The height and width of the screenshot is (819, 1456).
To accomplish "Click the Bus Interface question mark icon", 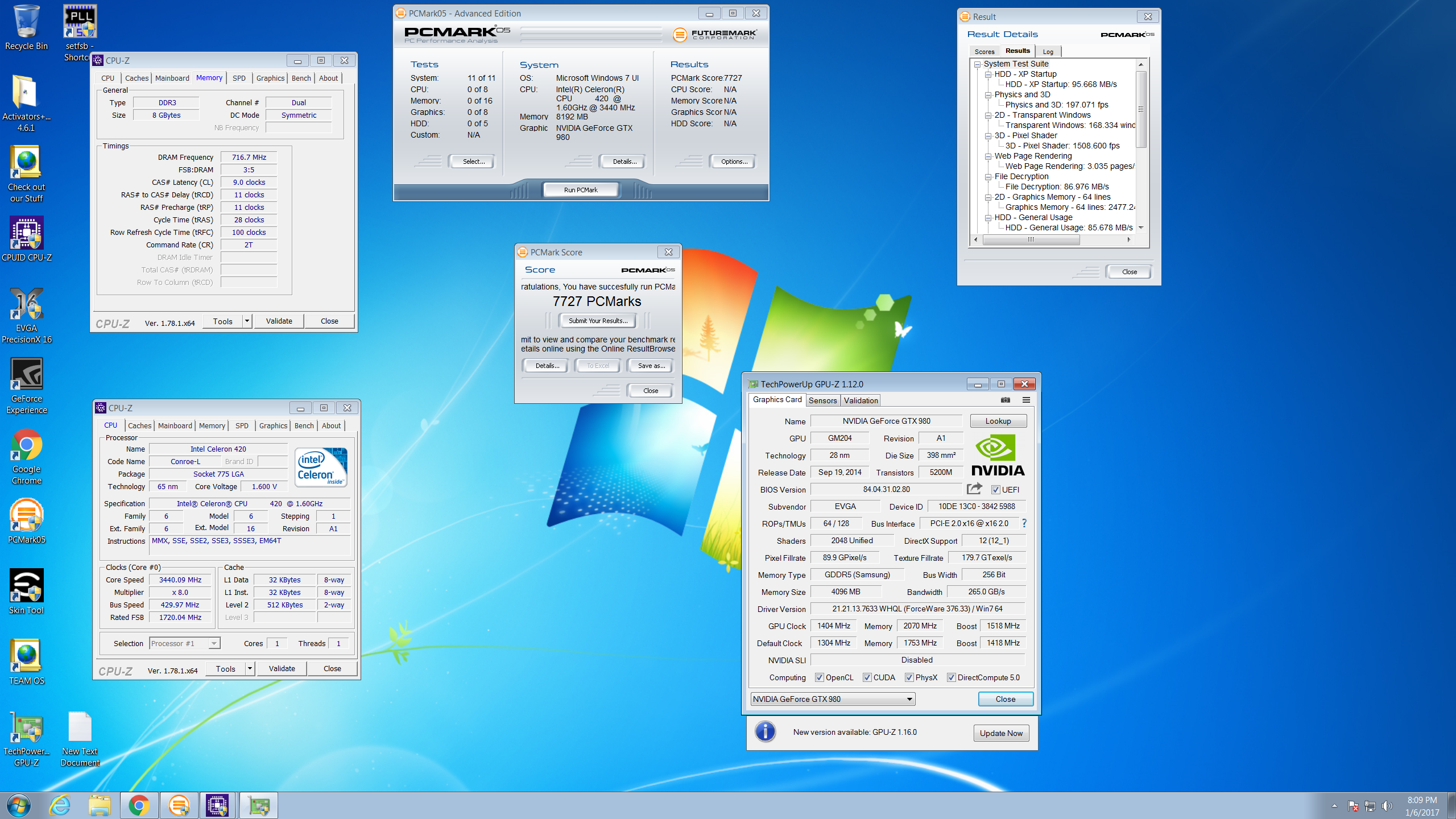I will [x=1024, y=523].
